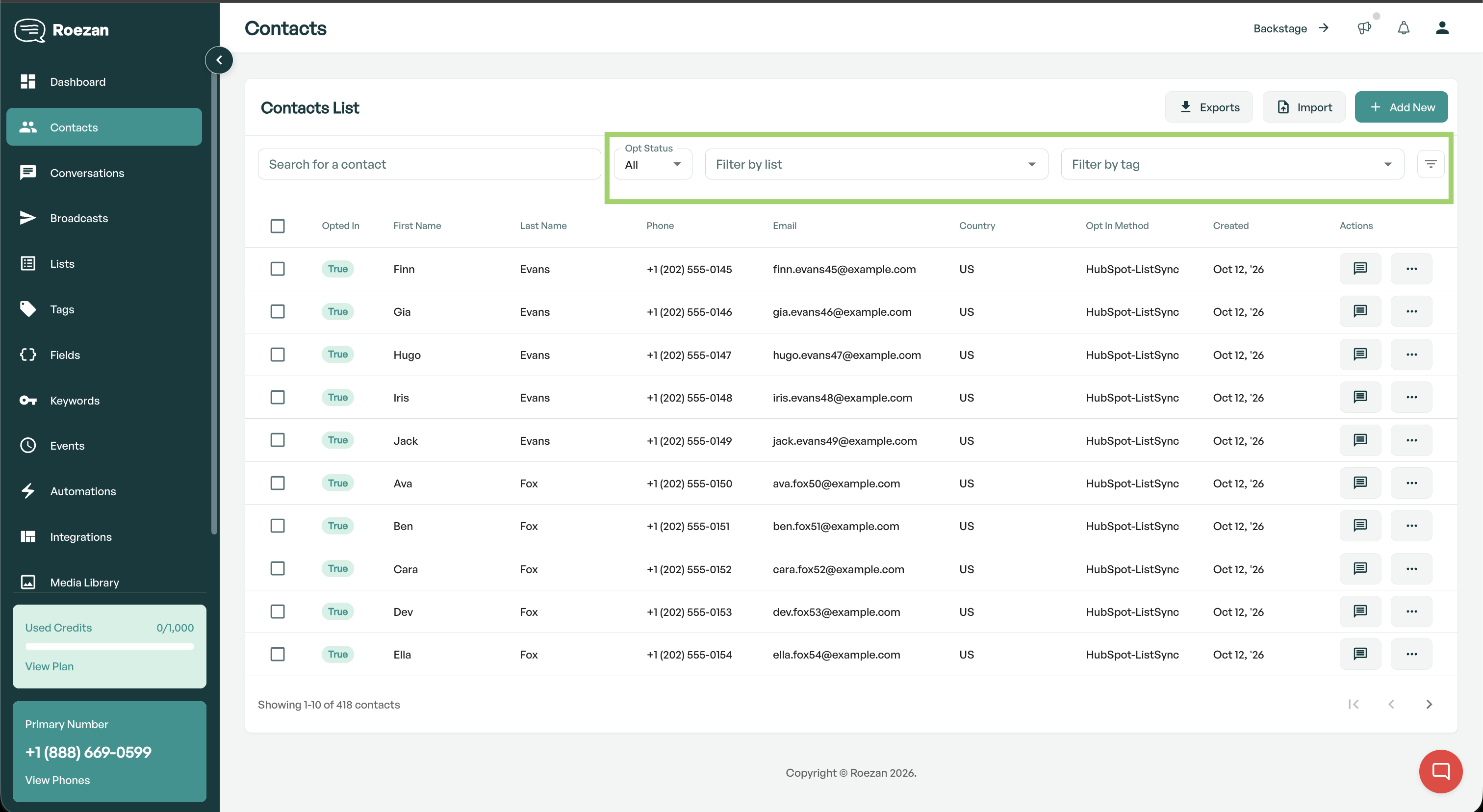Click the sidebar vertical scrollbar
Image resolution: width=1483 pixels, height=812 pixels.
click(214, 299)
